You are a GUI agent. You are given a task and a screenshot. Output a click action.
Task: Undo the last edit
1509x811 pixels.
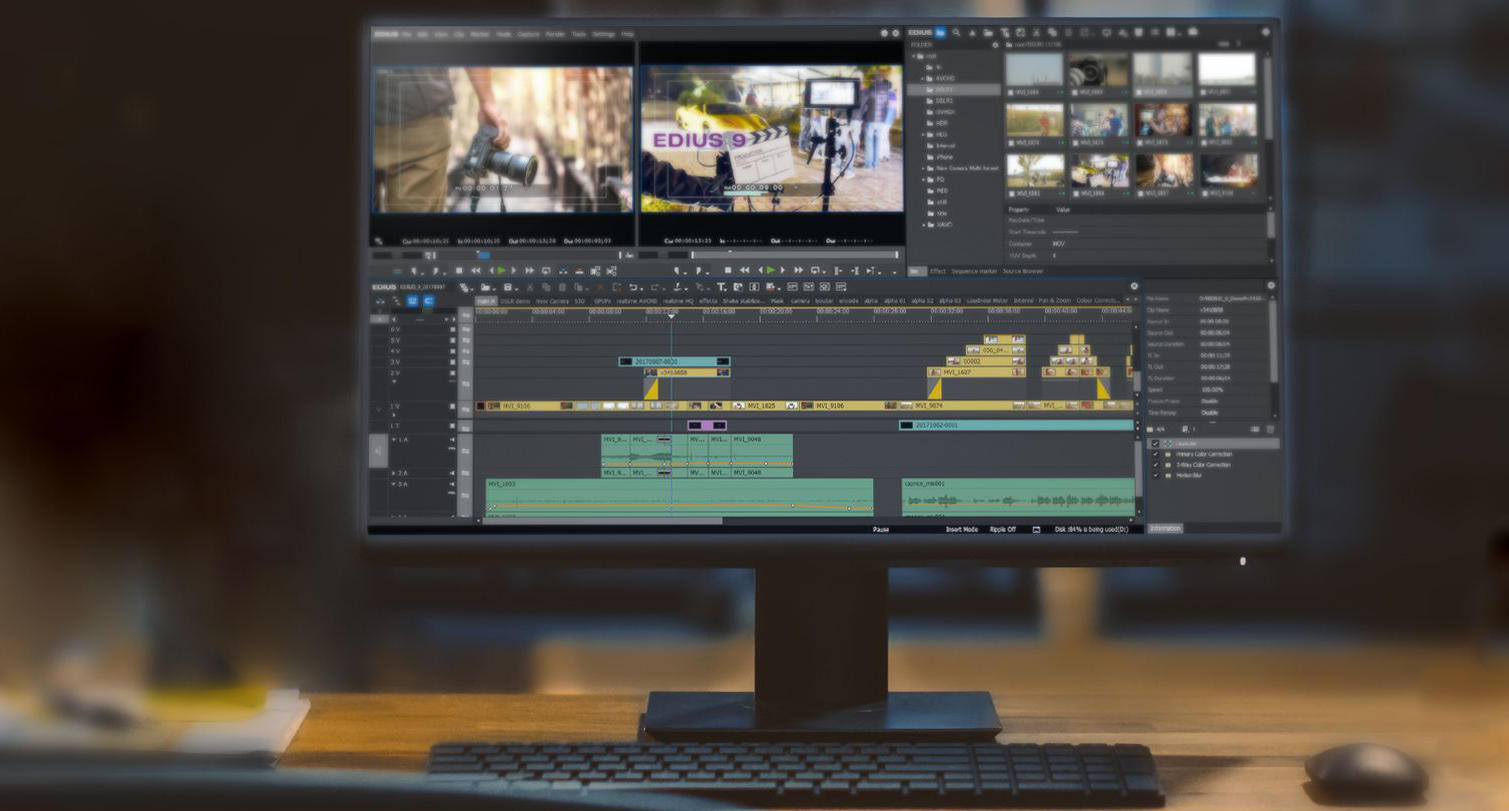633,288
